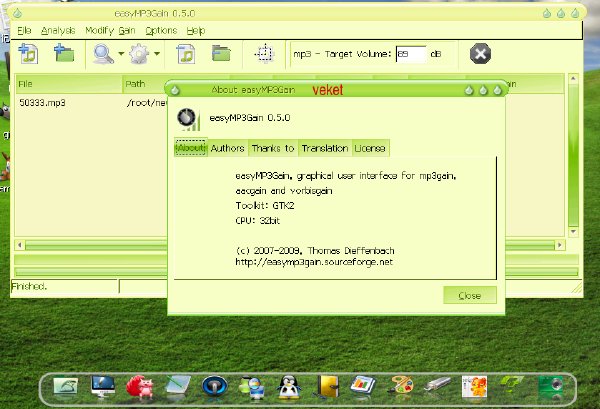Click the /root path cell
This screenshot has height=409, width=600.
click(147, 103)
